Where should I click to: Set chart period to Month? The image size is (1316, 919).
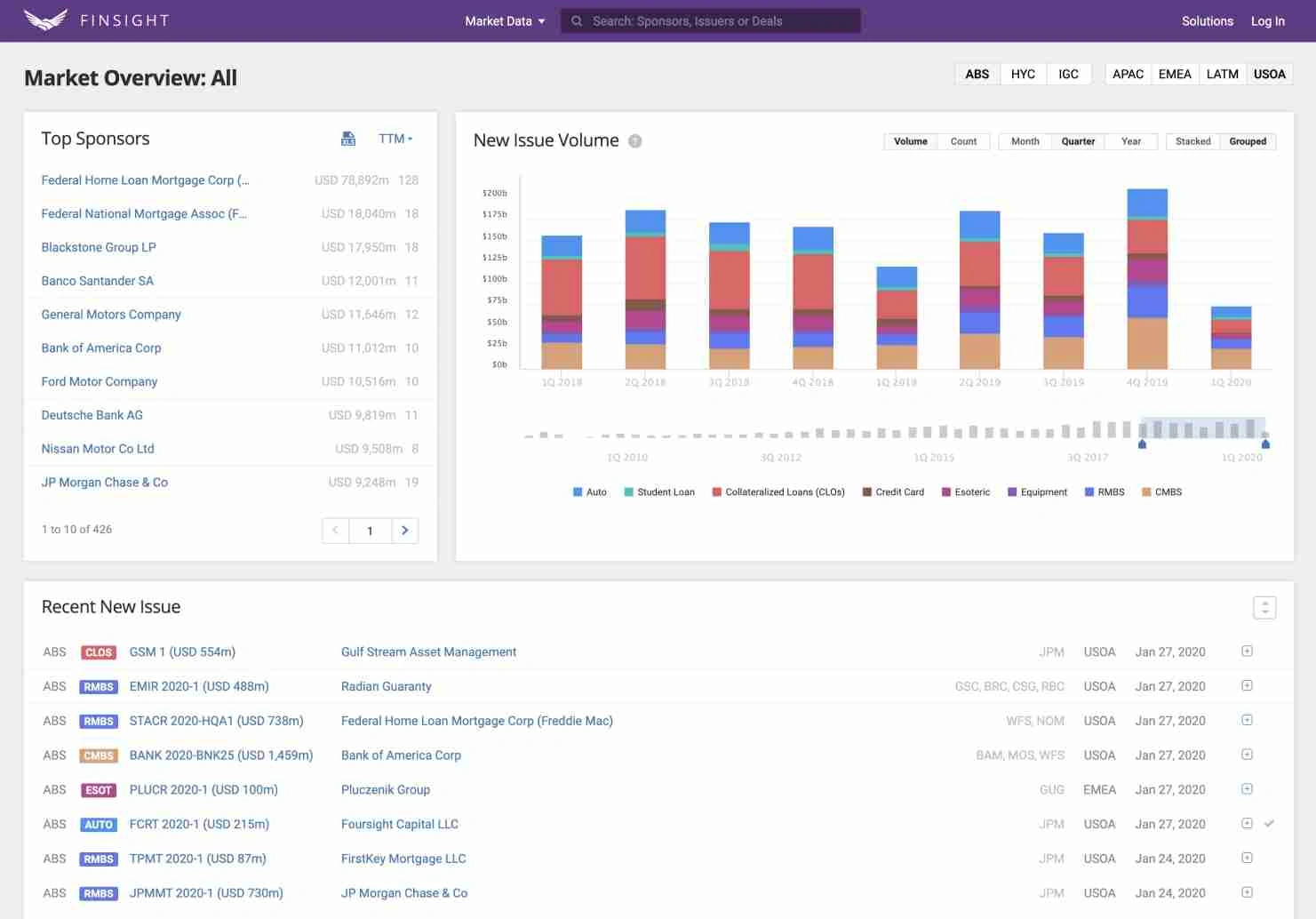(x=1025, y=141)
